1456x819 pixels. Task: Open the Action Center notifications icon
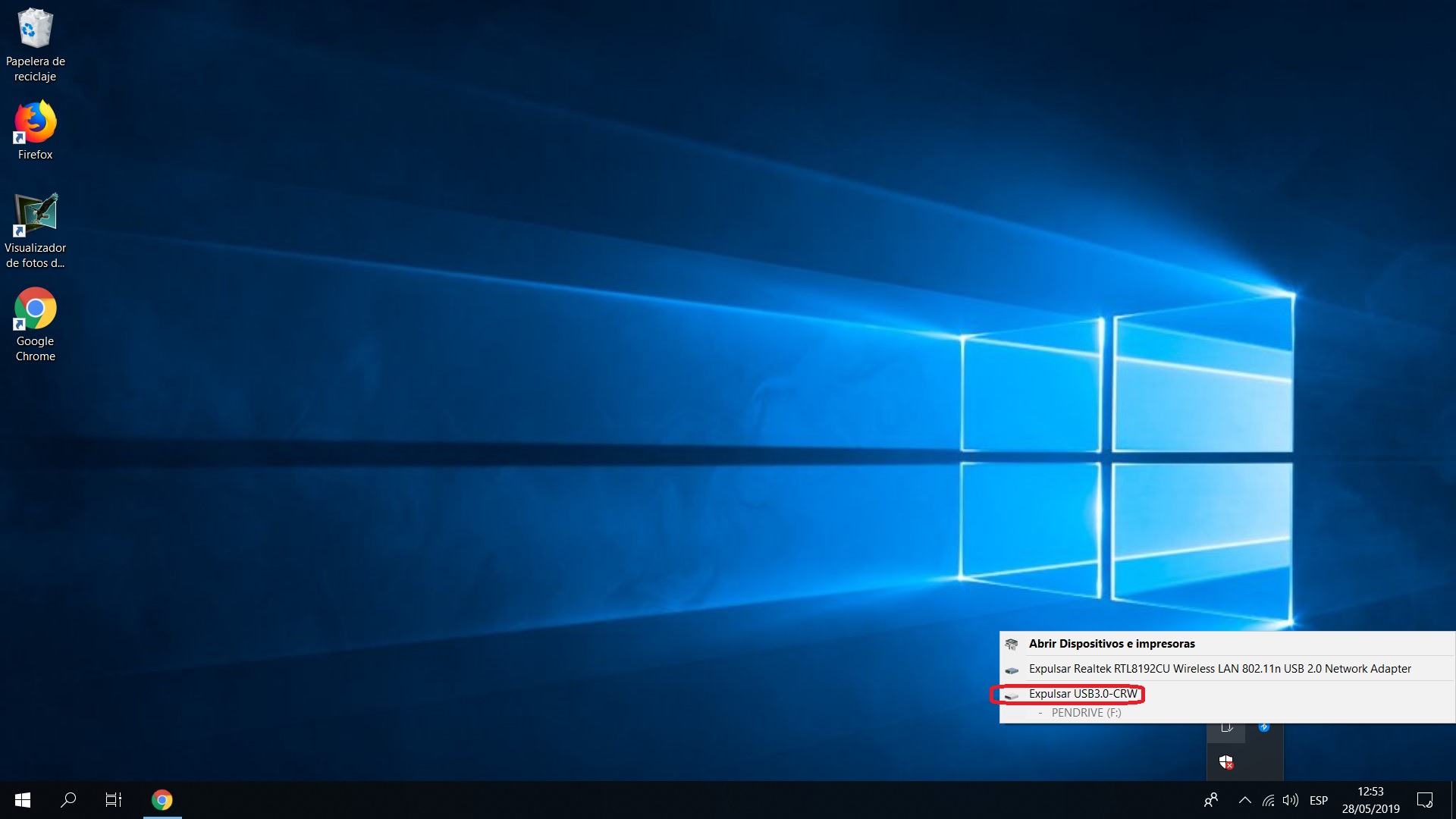click(1425, 800)
